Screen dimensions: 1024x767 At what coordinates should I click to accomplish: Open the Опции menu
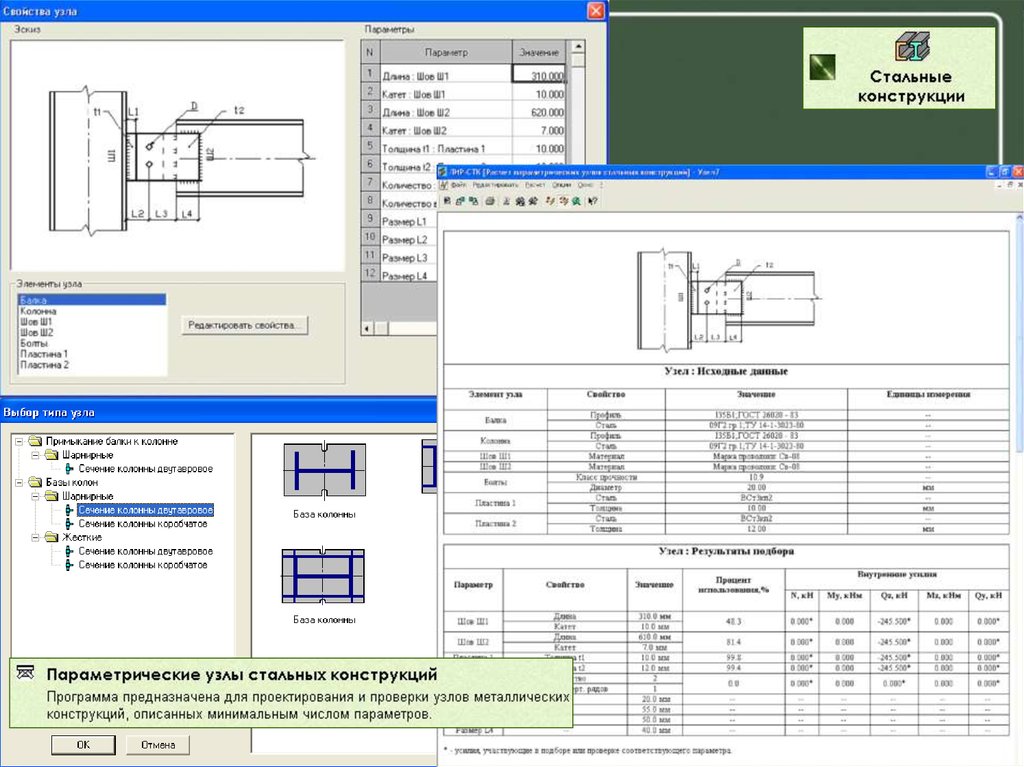tap(561, 185)
